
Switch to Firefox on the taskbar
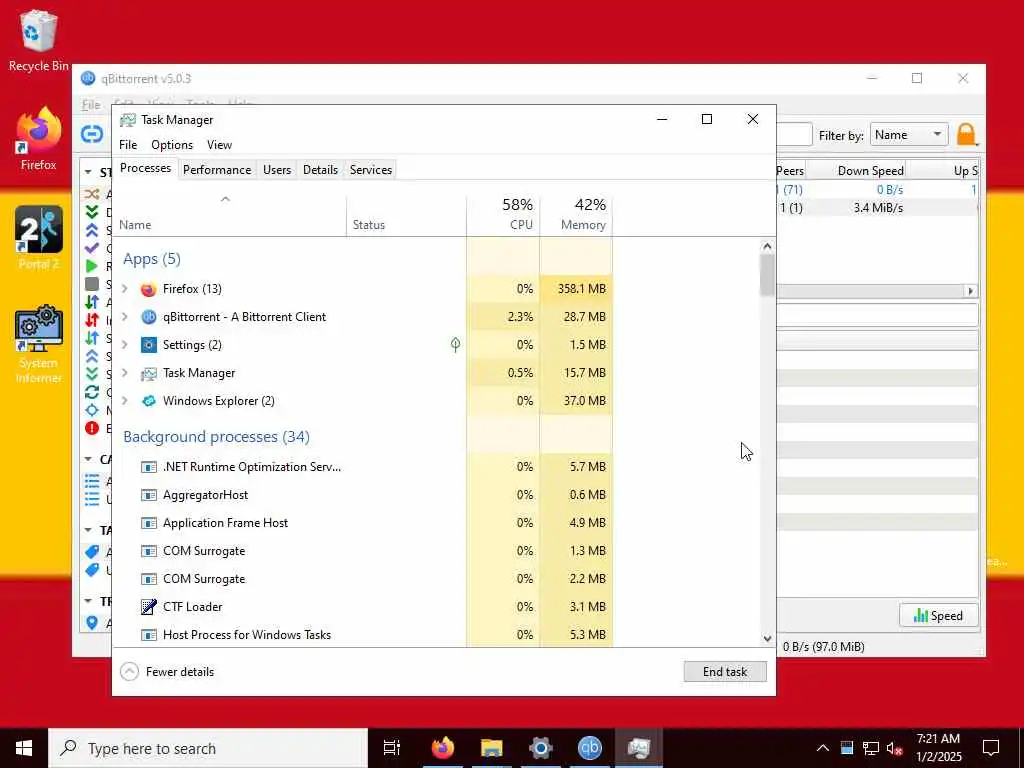tap(443, 748)
